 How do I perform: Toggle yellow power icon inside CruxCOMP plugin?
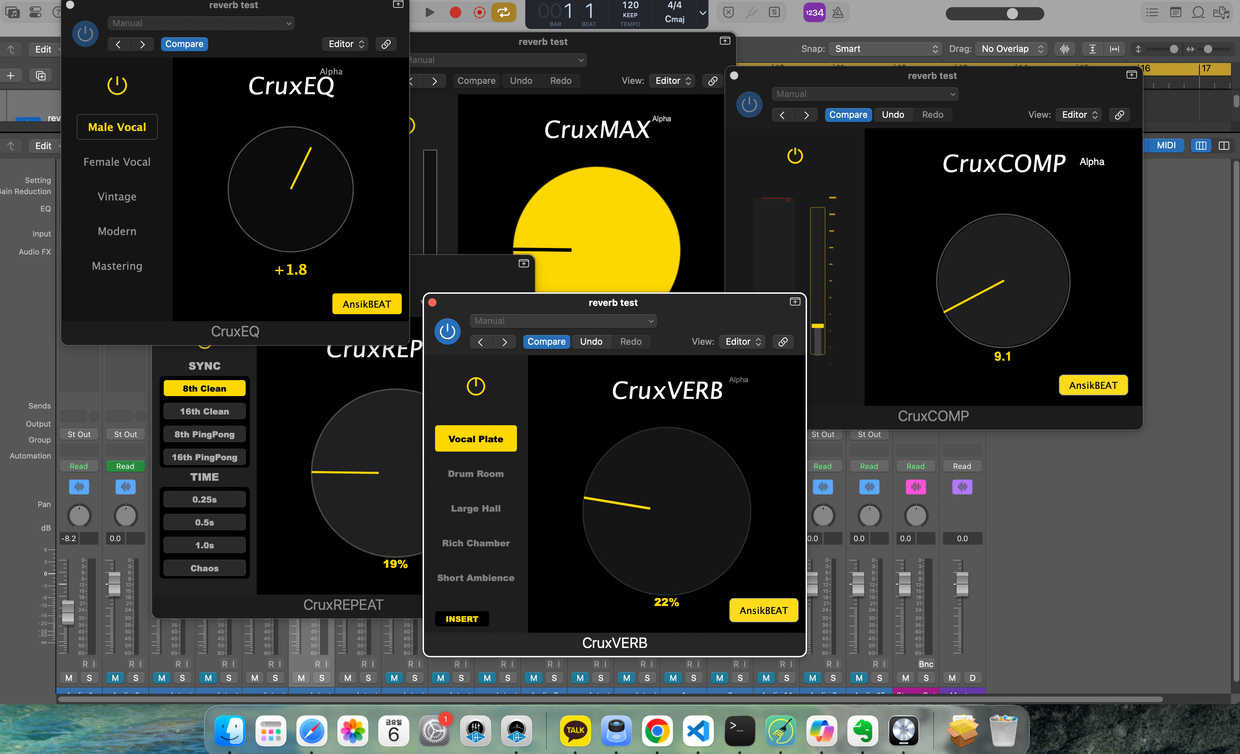click(x=795, y=156)
